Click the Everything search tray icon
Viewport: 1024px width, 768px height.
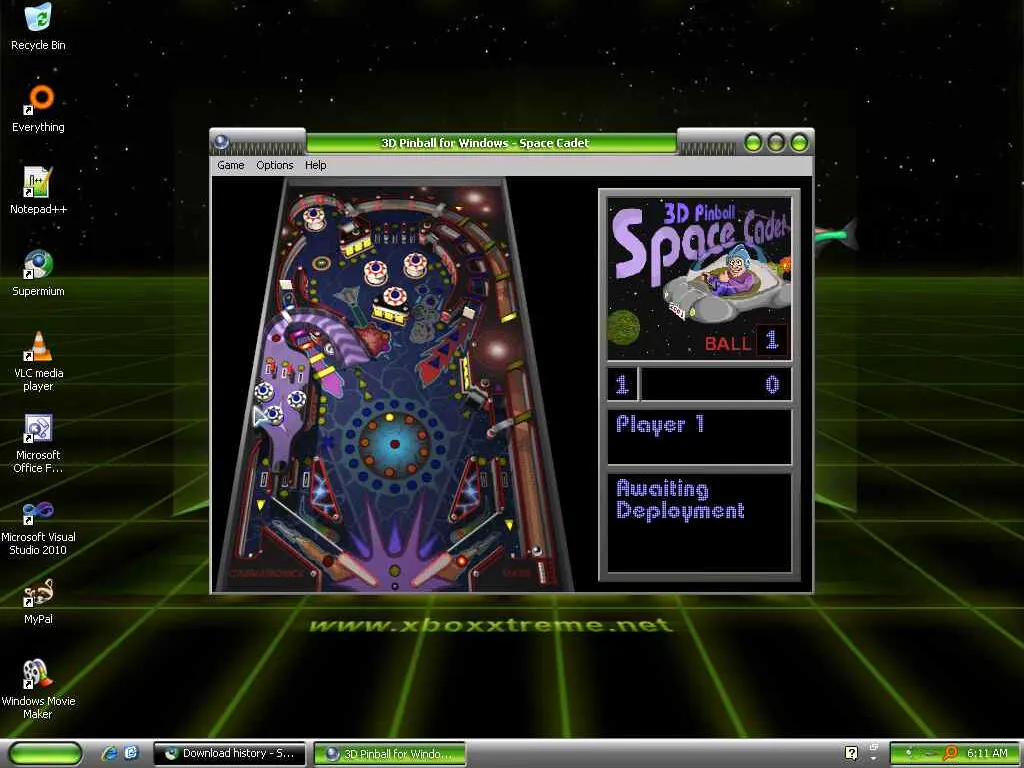point(950,753)
